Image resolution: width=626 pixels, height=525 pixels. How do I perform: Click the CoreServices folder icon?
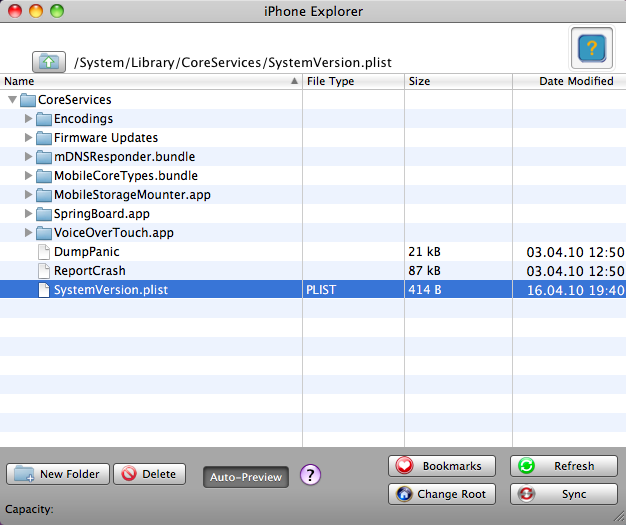(28, 100)
